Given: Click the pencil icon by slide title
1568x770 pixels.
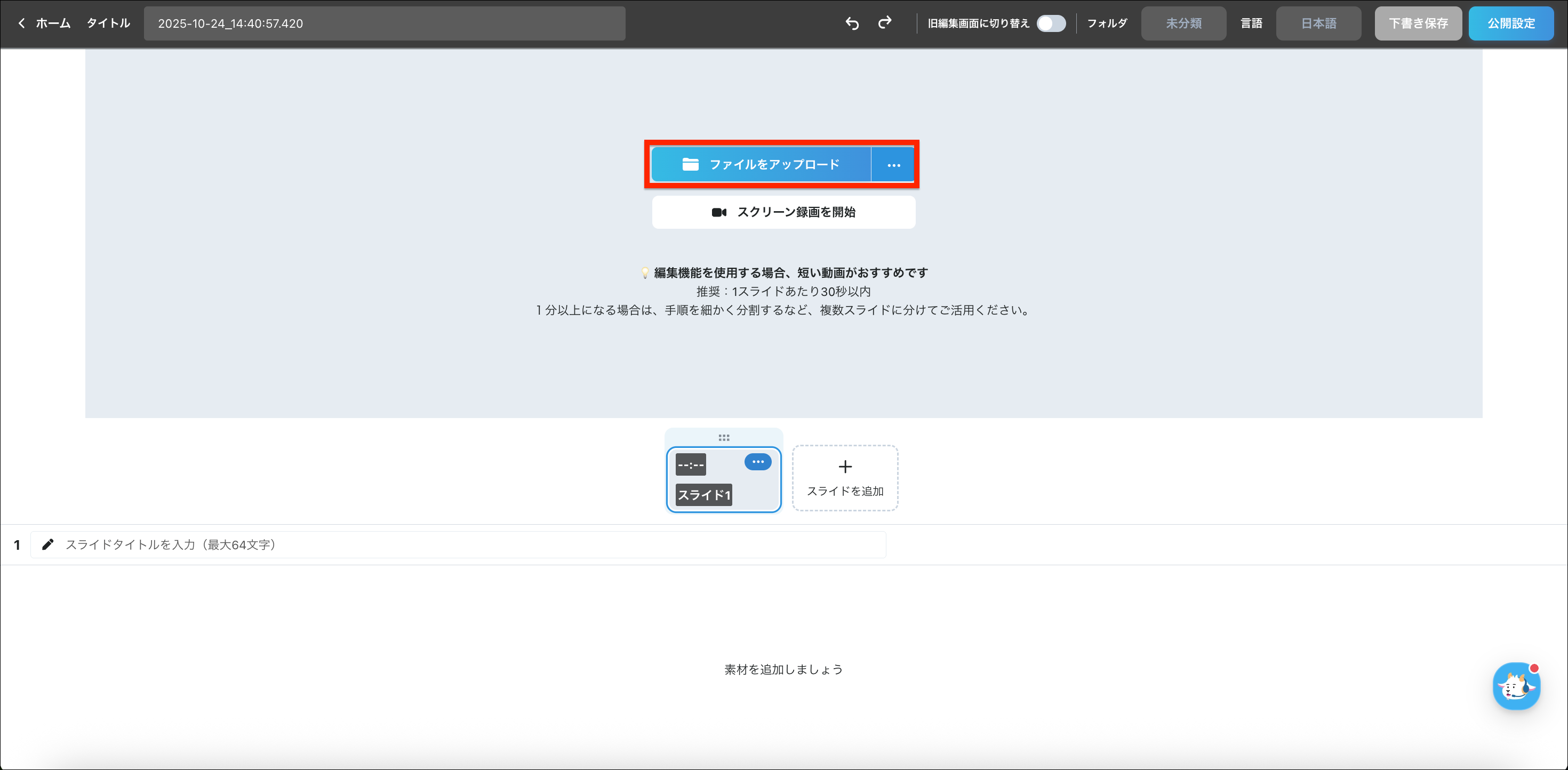Looking at the screenshot, I should 47,544.
